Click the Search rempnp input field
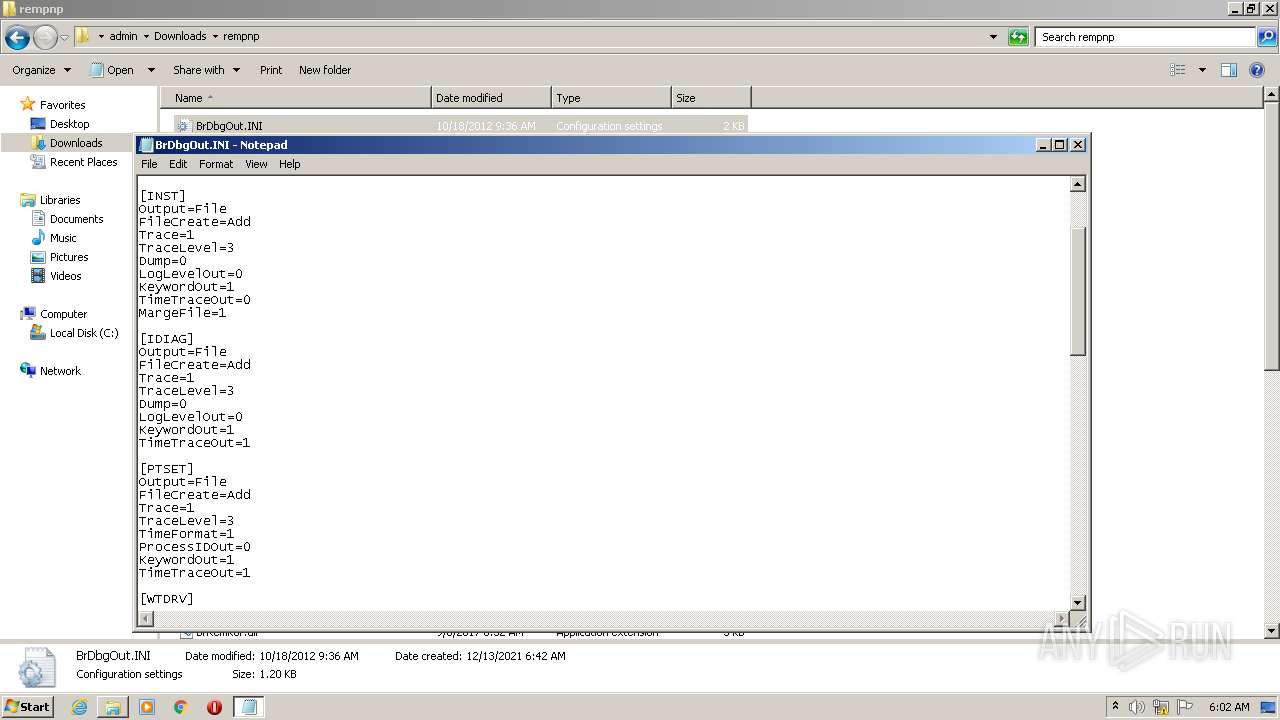The height and width of the screenshot is (720, 1280). (x=1146, y=37)
